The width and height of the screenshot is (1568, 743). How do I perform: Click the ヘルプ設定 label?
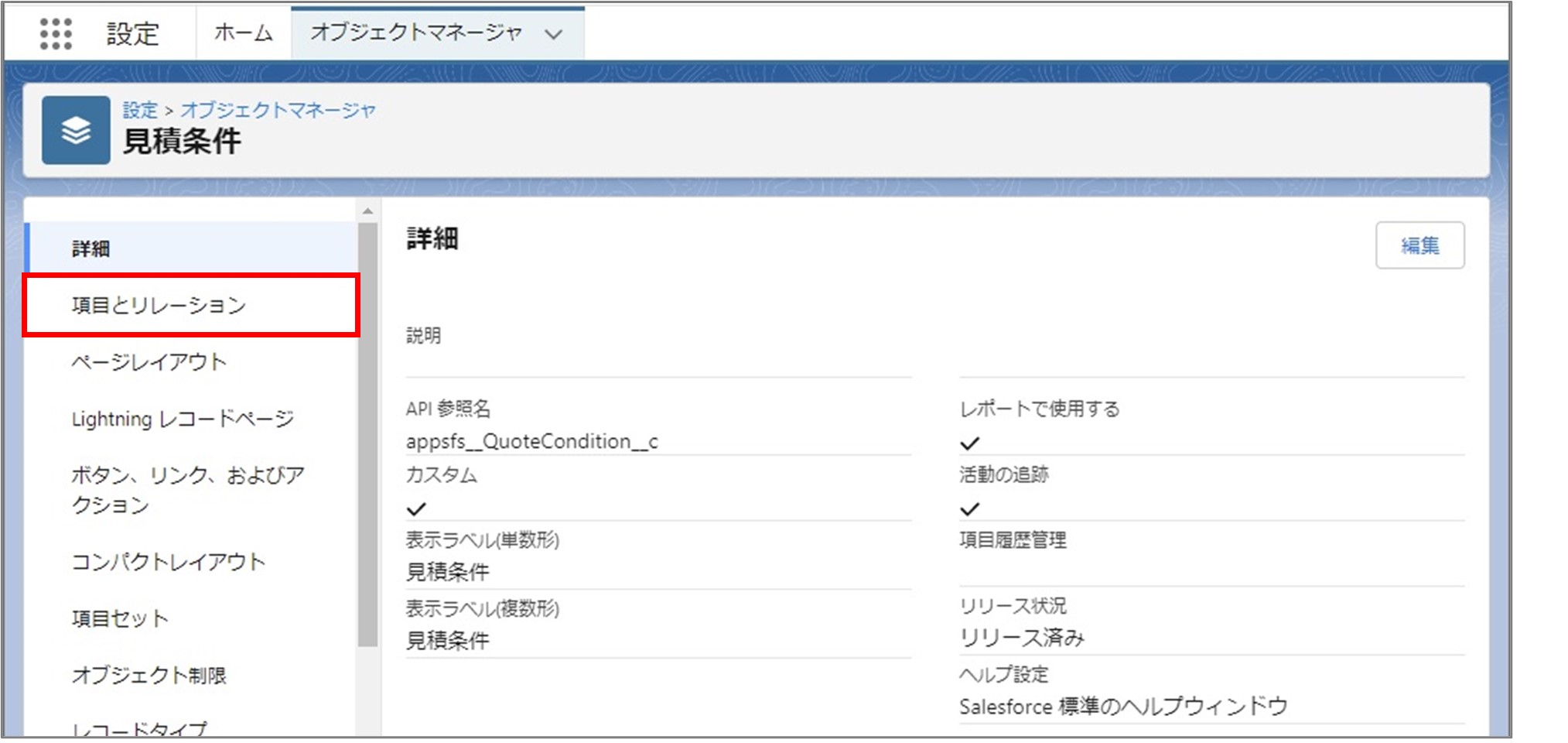tap(1003, 674)
